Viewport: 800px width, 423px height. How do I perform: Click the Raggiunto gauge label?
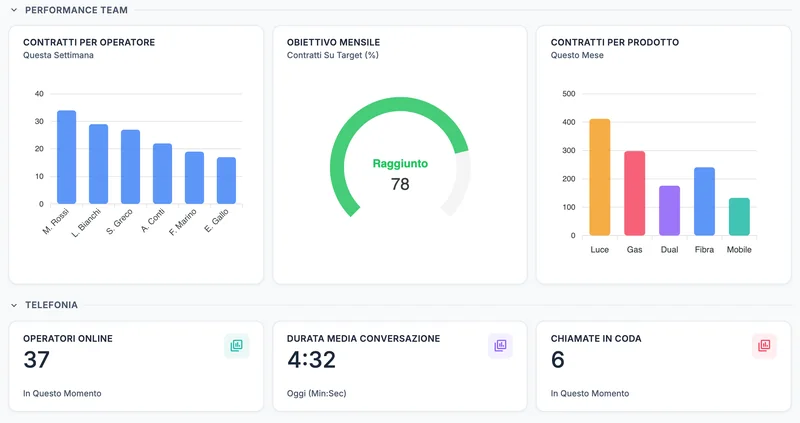pyautogui.click(x=400, y=164)
